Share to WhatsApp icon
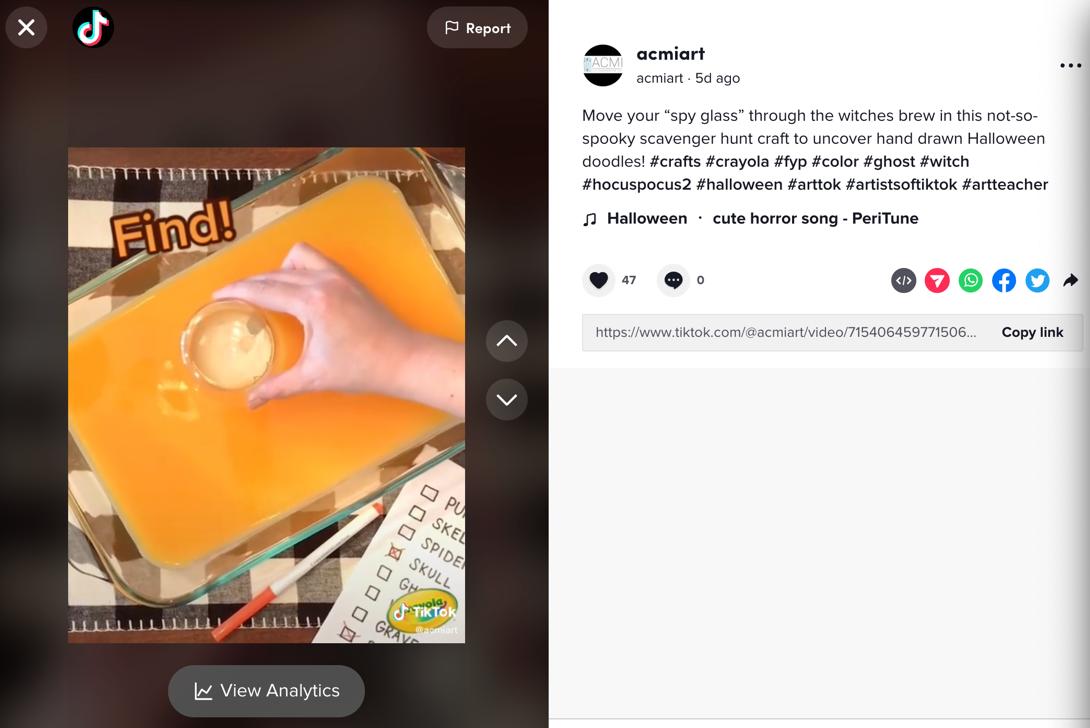The width and height of the screenshot is (1090, 728). pos(970,281)
